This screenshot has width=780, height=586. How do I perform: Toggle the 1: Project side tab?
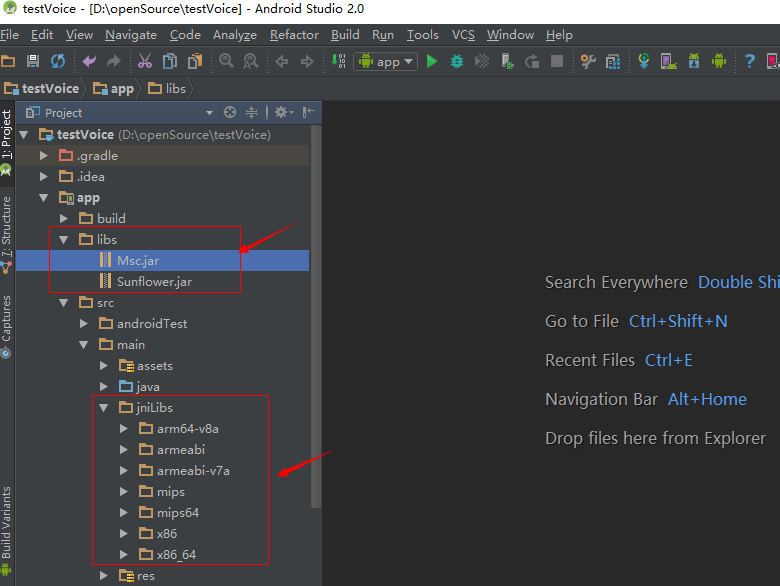(6, 141)
